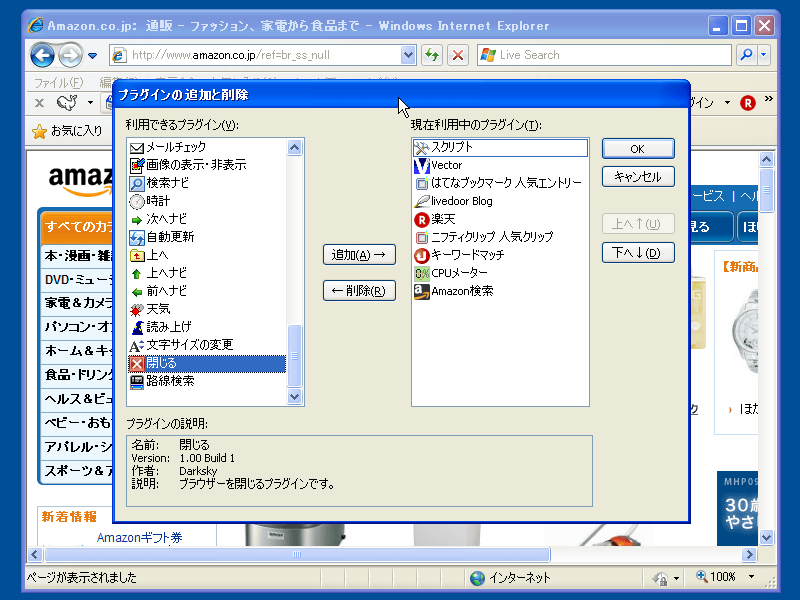Select the 路線検索 train icon
Viewport: 800px width, 600px height.
tap(137, 382)
